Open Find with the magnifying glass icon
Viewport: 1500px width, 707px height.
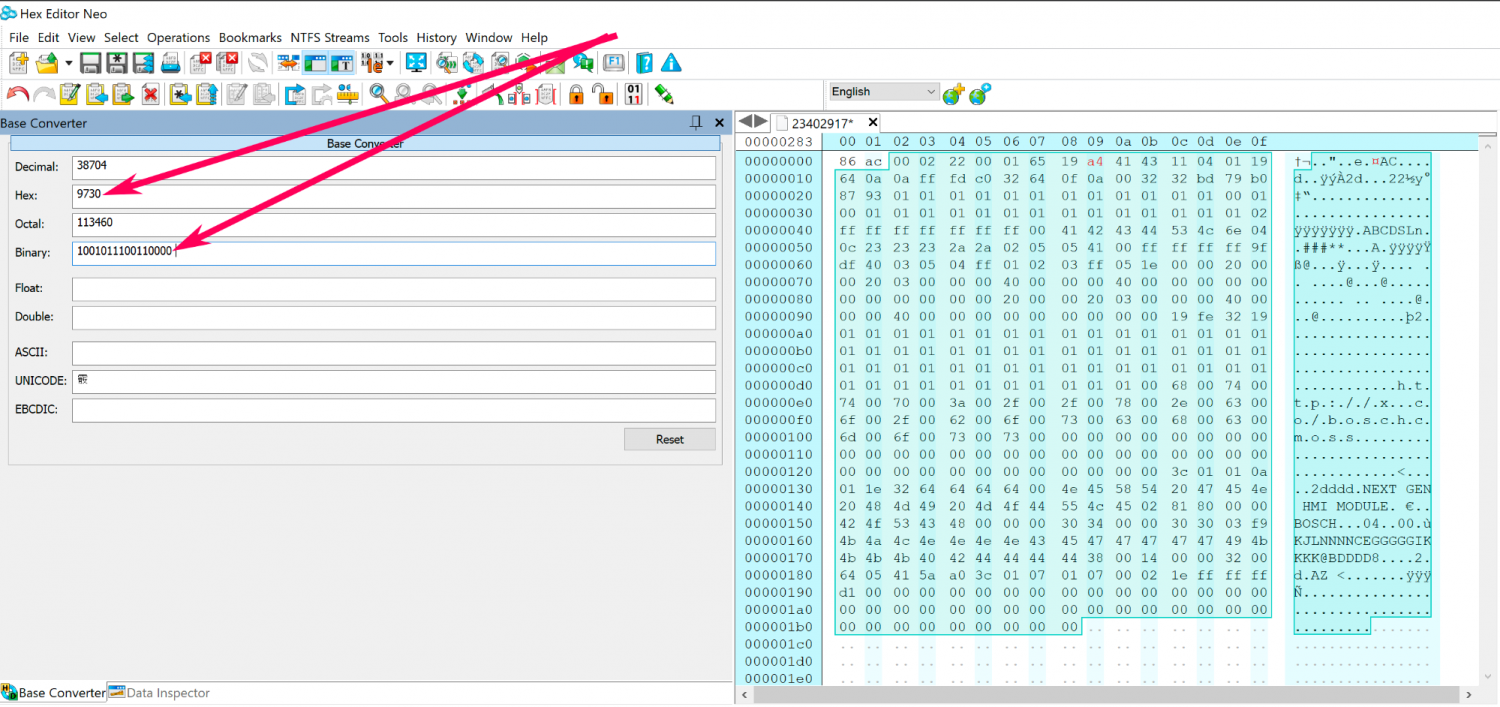[x=379, y=94]
